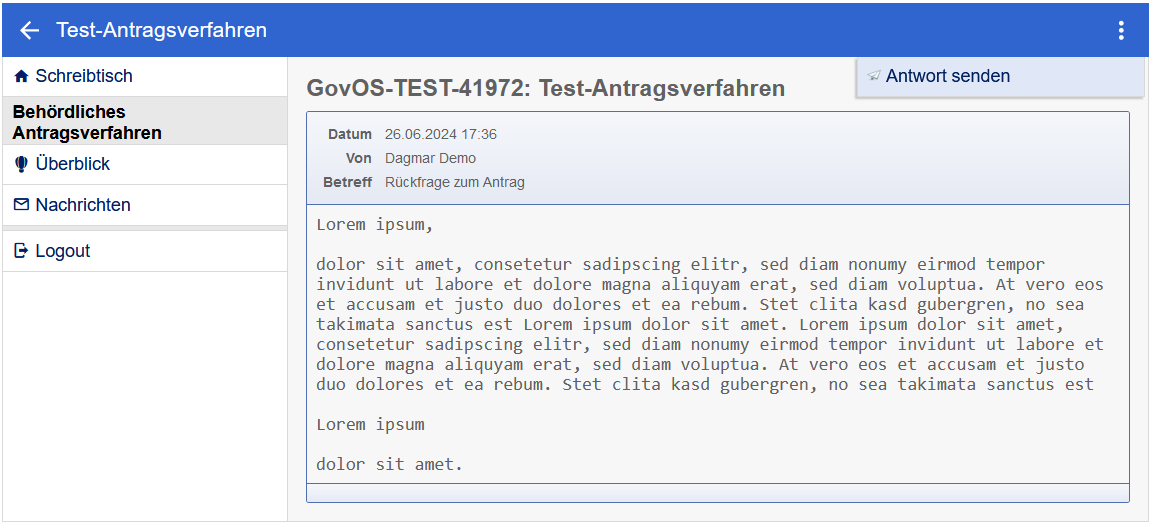
Task: Click the Test-Antragsverfahren title in the top bar
Action: coord(162,30)
